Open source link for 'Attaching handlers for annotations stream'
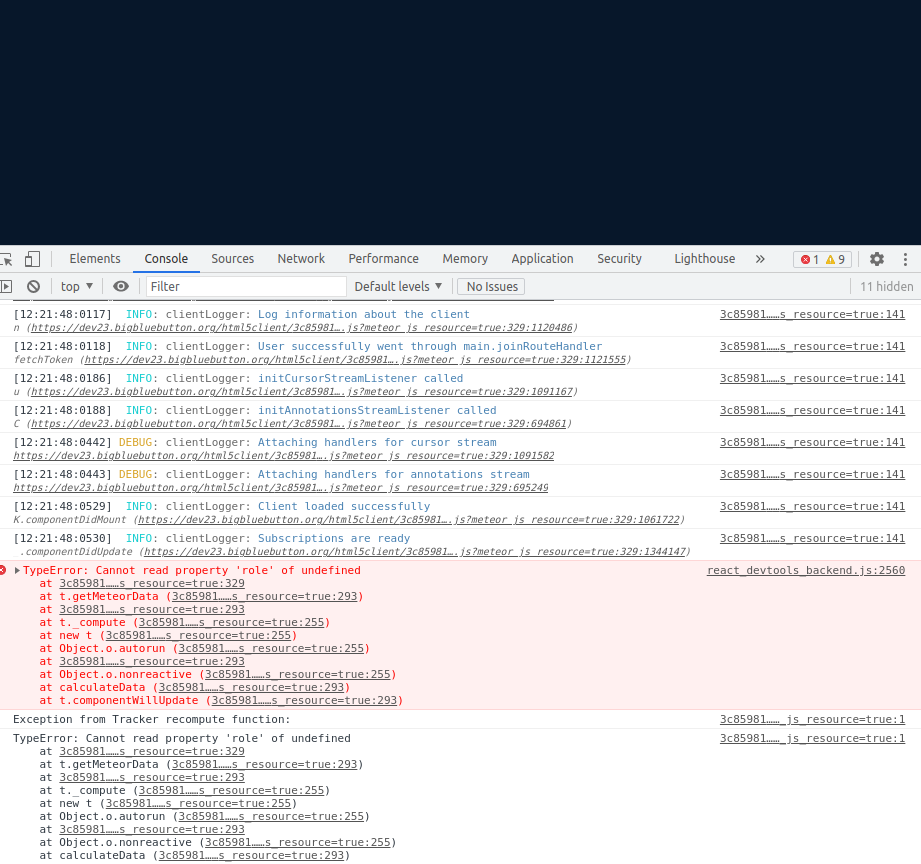921x864 pixels. click(x=812, y=475)
